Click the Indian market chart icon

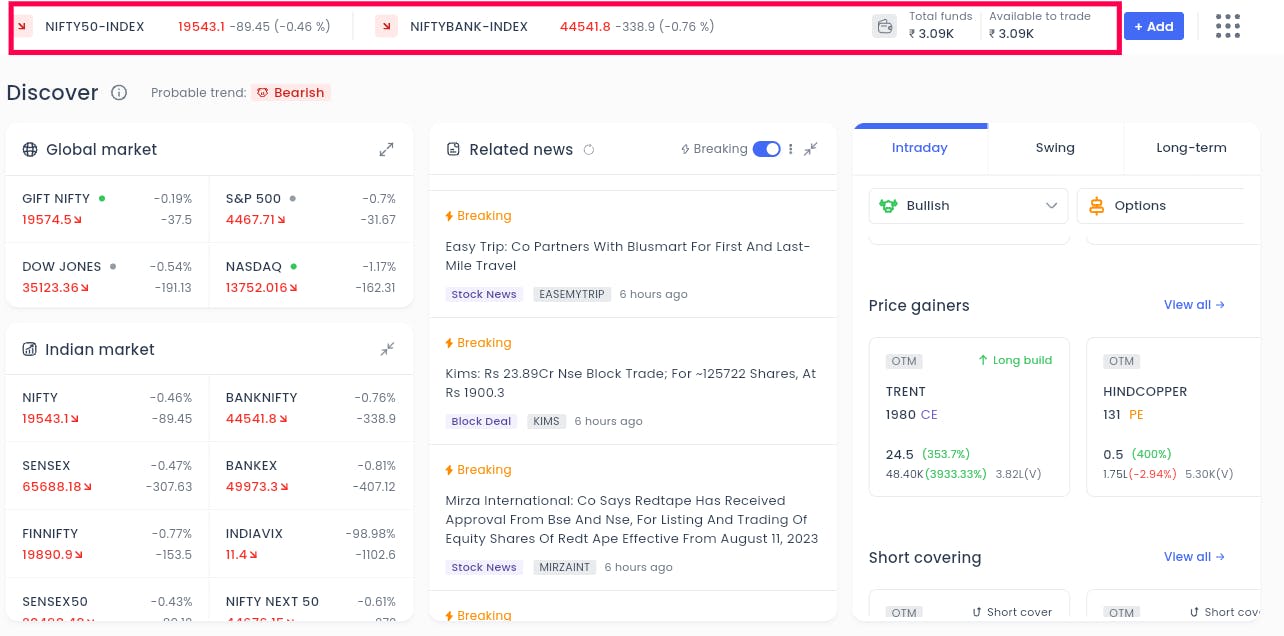click(30, 349)
